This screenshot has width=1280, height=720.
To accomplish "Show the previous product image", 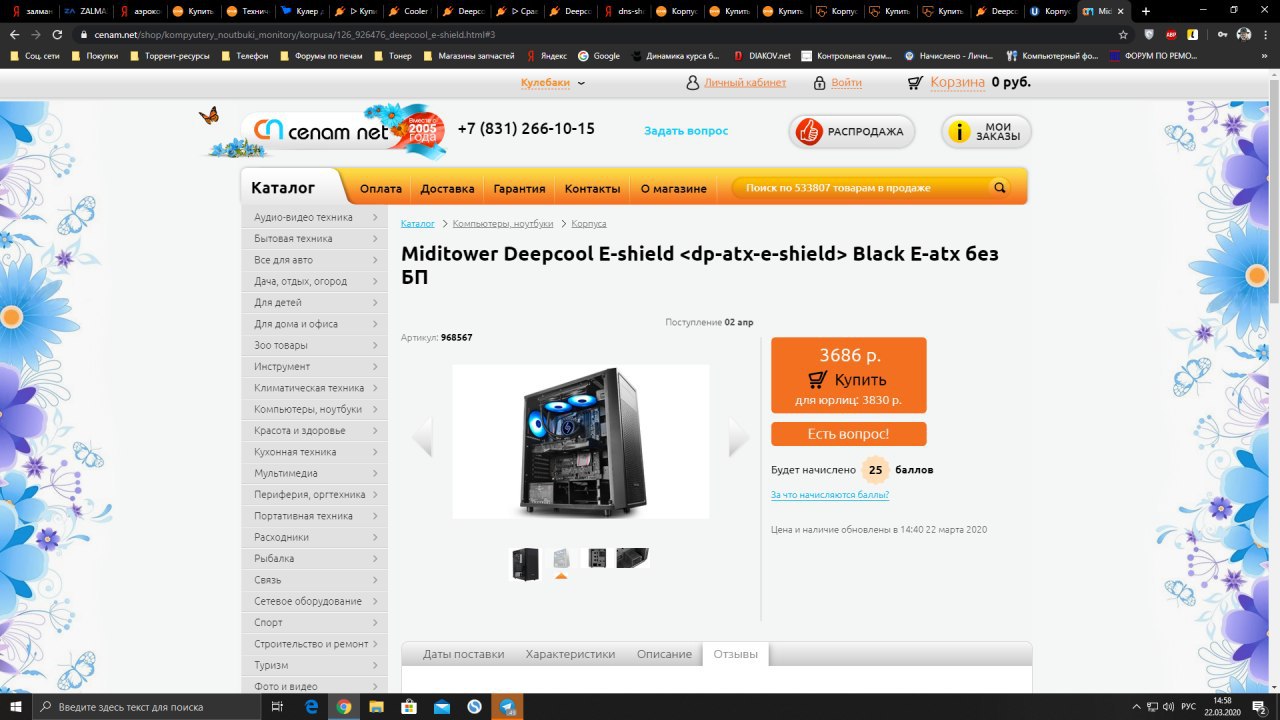I will tap(422, 437).
